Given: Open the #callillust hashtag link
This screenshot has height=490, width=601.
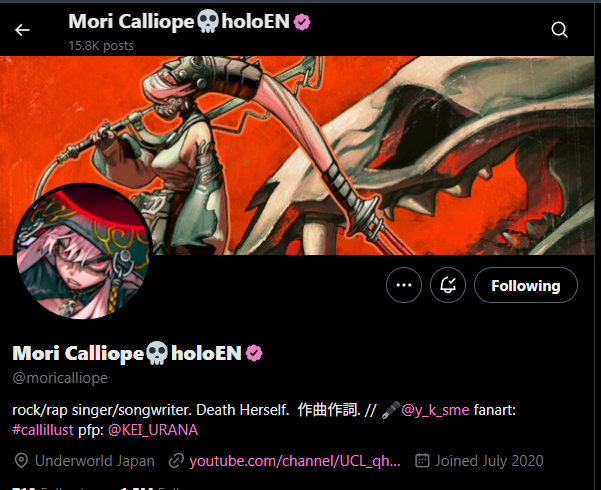Looking at the screenshot, I should [43, 430].
